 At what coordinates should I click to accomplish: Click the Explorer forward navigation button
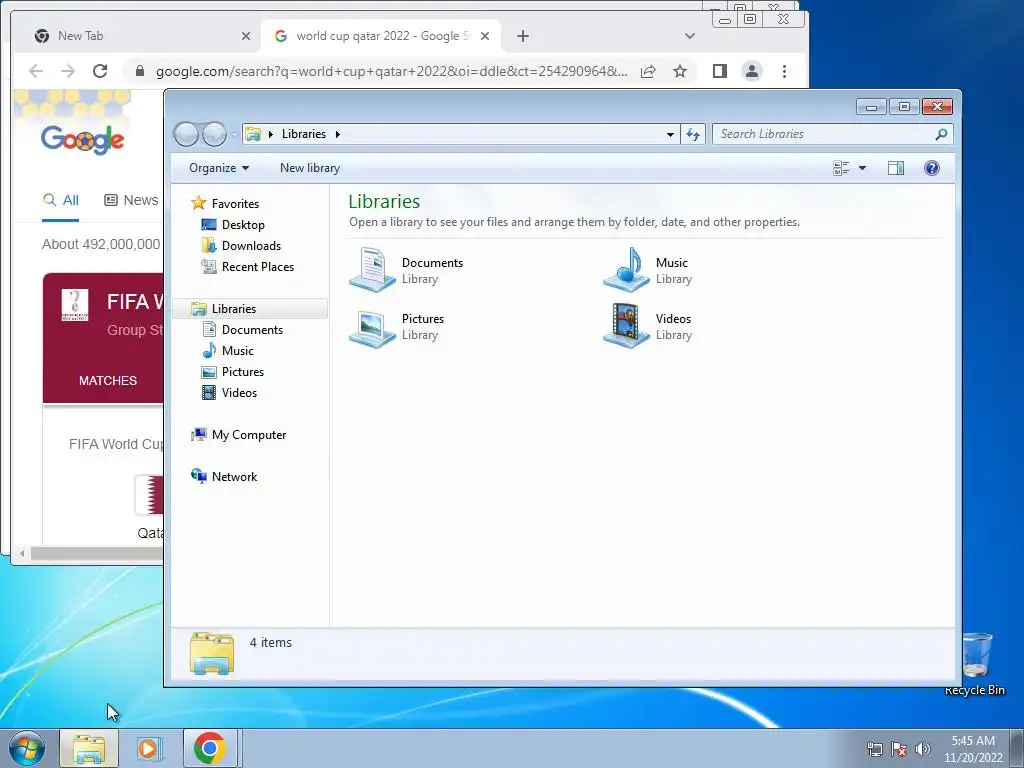[x=214, y=135]
